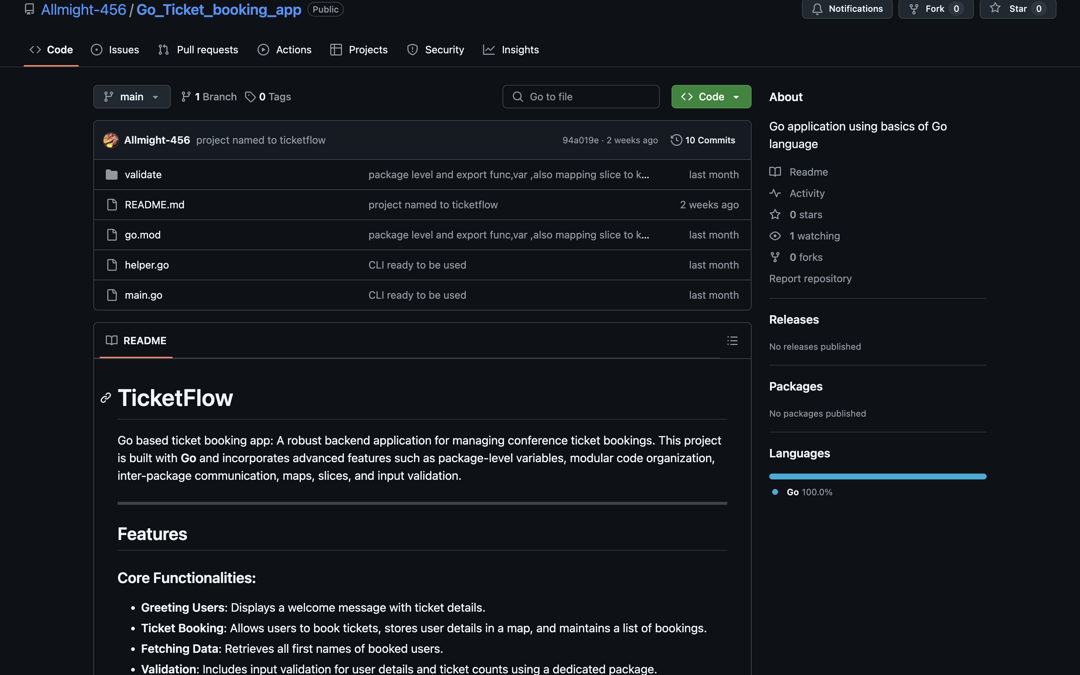Screen dimensions: 1080x675
Task: Click the fork icon beside 0 forks
Action: click(775, 258)
